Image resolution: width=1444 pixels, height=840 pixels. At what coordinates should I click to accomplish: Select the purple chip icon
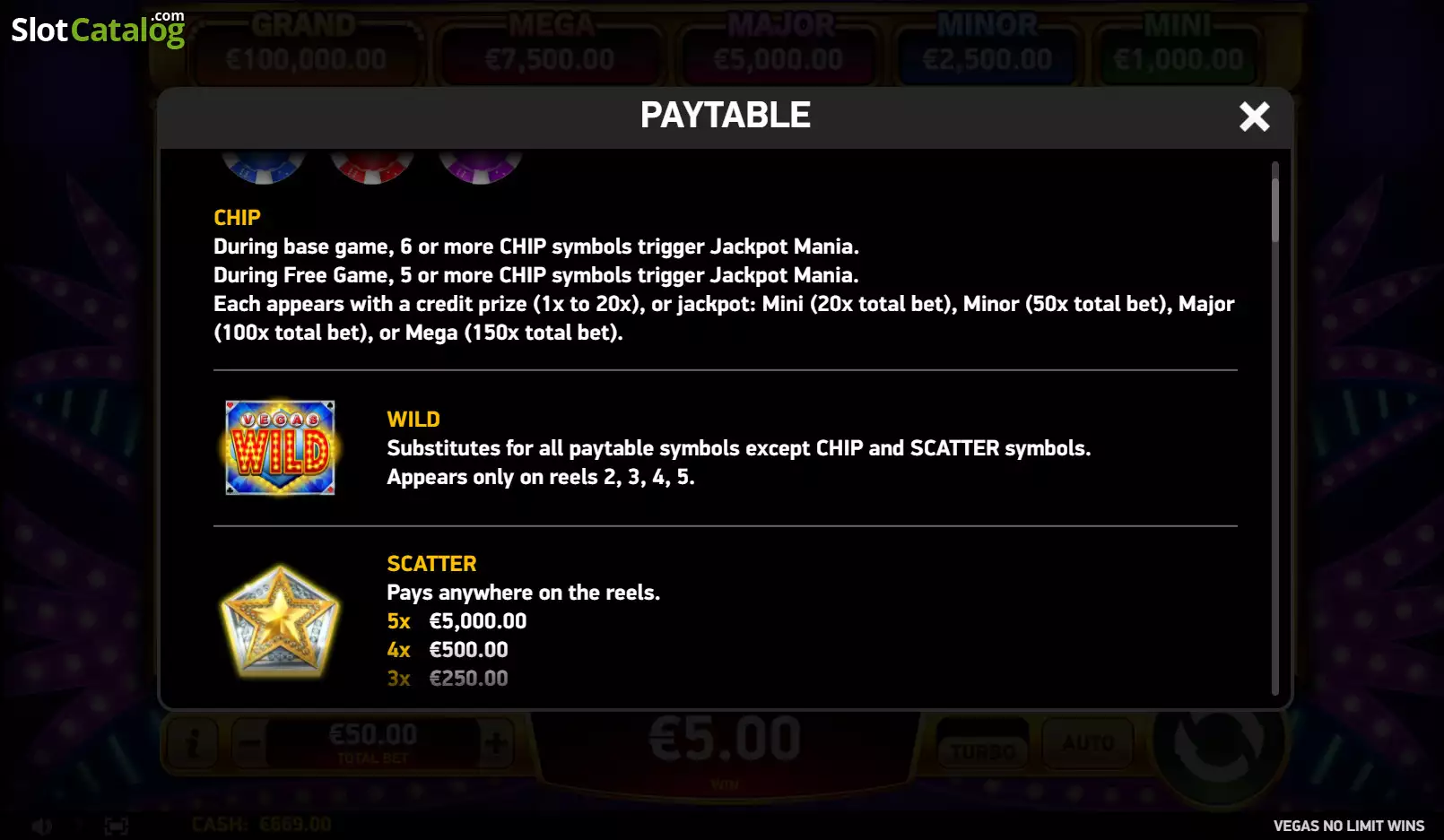click(480, 167)
